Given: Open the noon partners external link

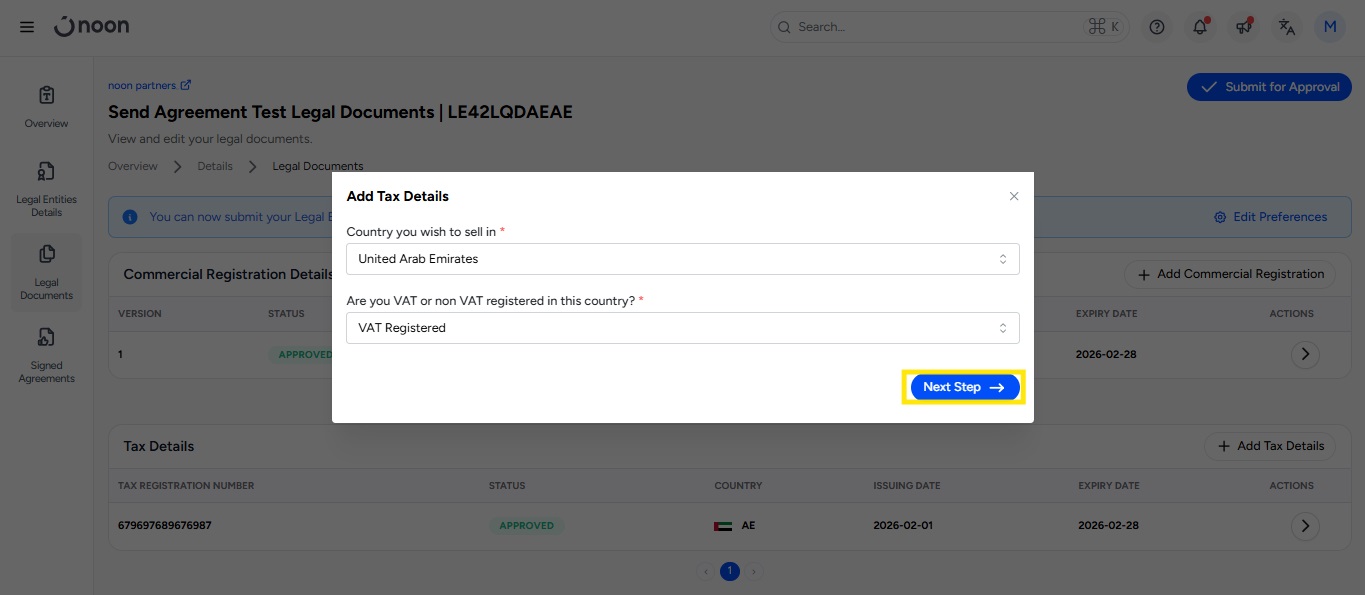Looking at the screenshot, I should 149,86.
